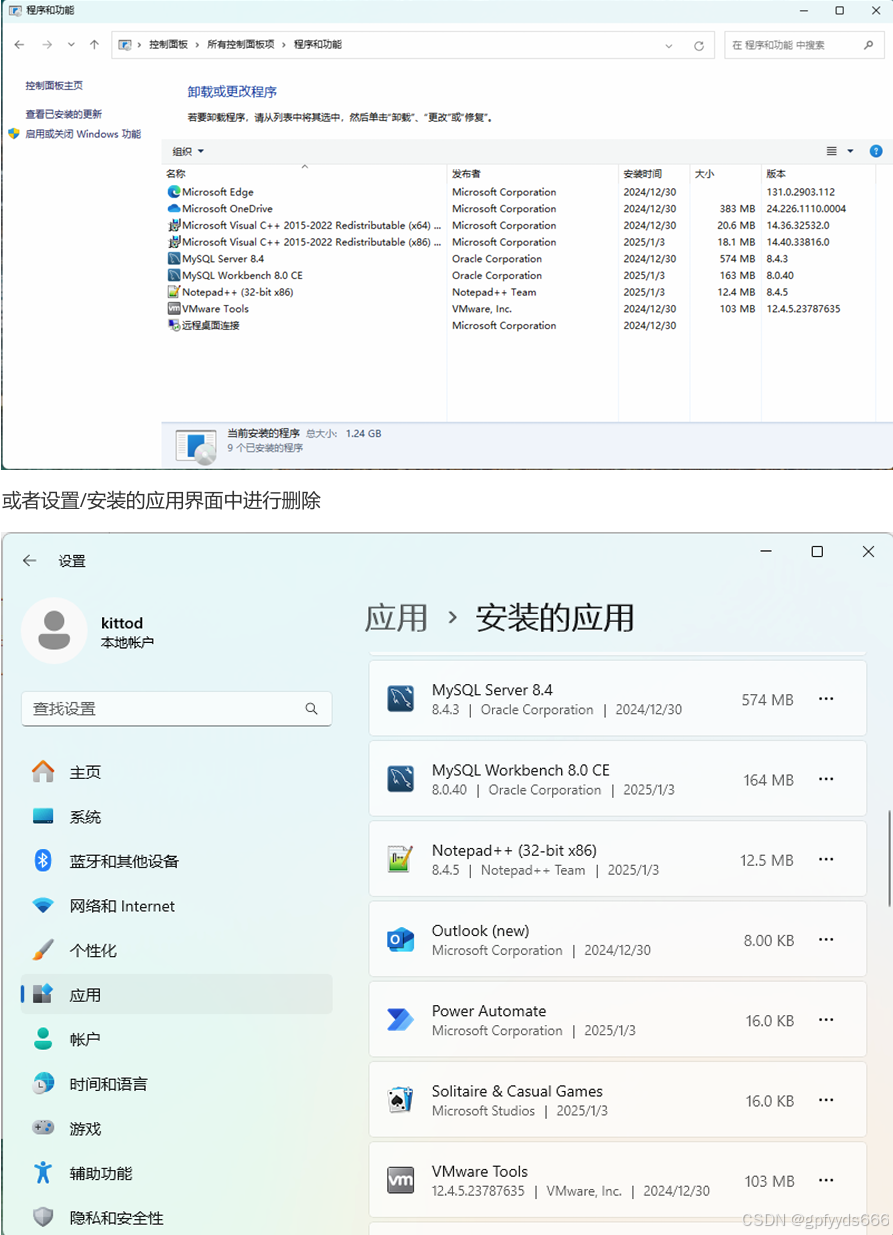This screenshot has height=1235, width=893.
Task: Click the Microsoft OneDrive cloud icon
Action: point(174,209)
